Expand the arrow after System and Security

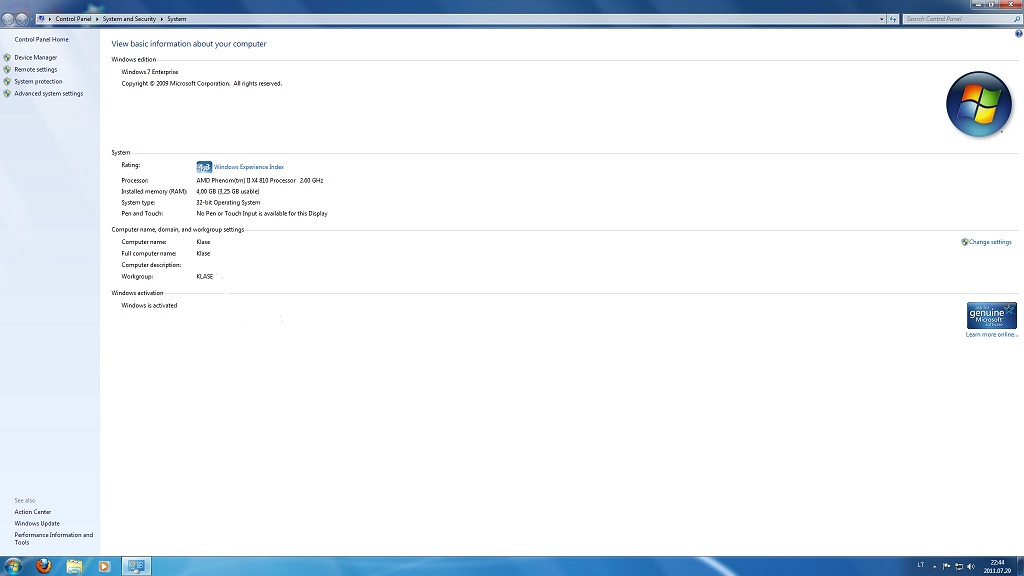tap(162, 19)
